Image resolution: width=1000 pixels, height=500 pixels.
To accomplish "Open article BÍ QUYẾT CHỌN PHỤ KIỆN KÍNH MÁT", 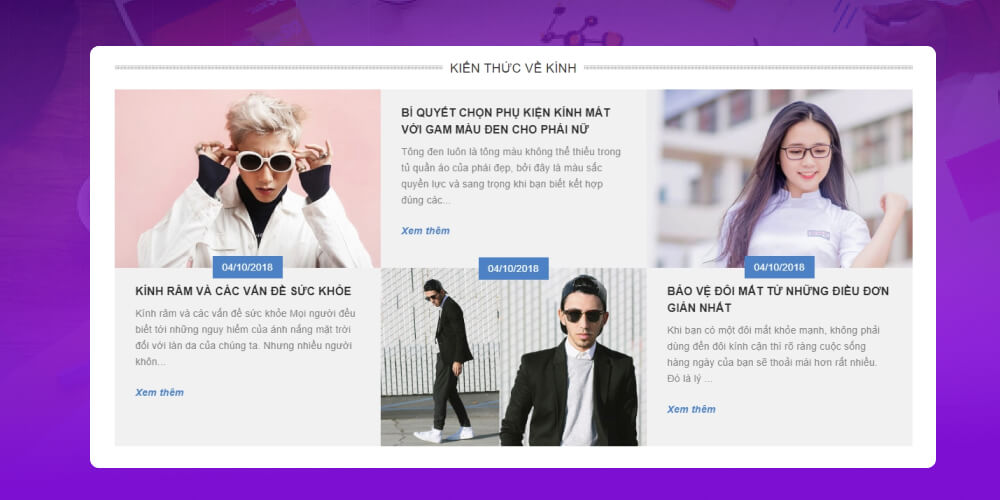I will (x=506, y=121).
